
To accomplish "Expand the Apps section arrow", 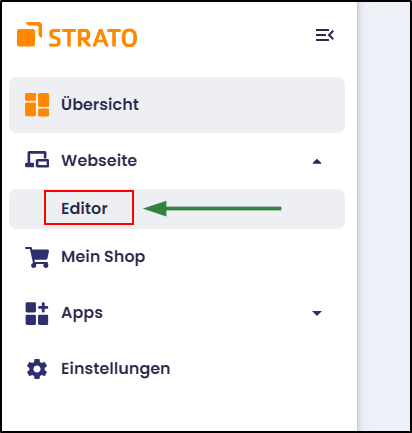I will [317, 313].
